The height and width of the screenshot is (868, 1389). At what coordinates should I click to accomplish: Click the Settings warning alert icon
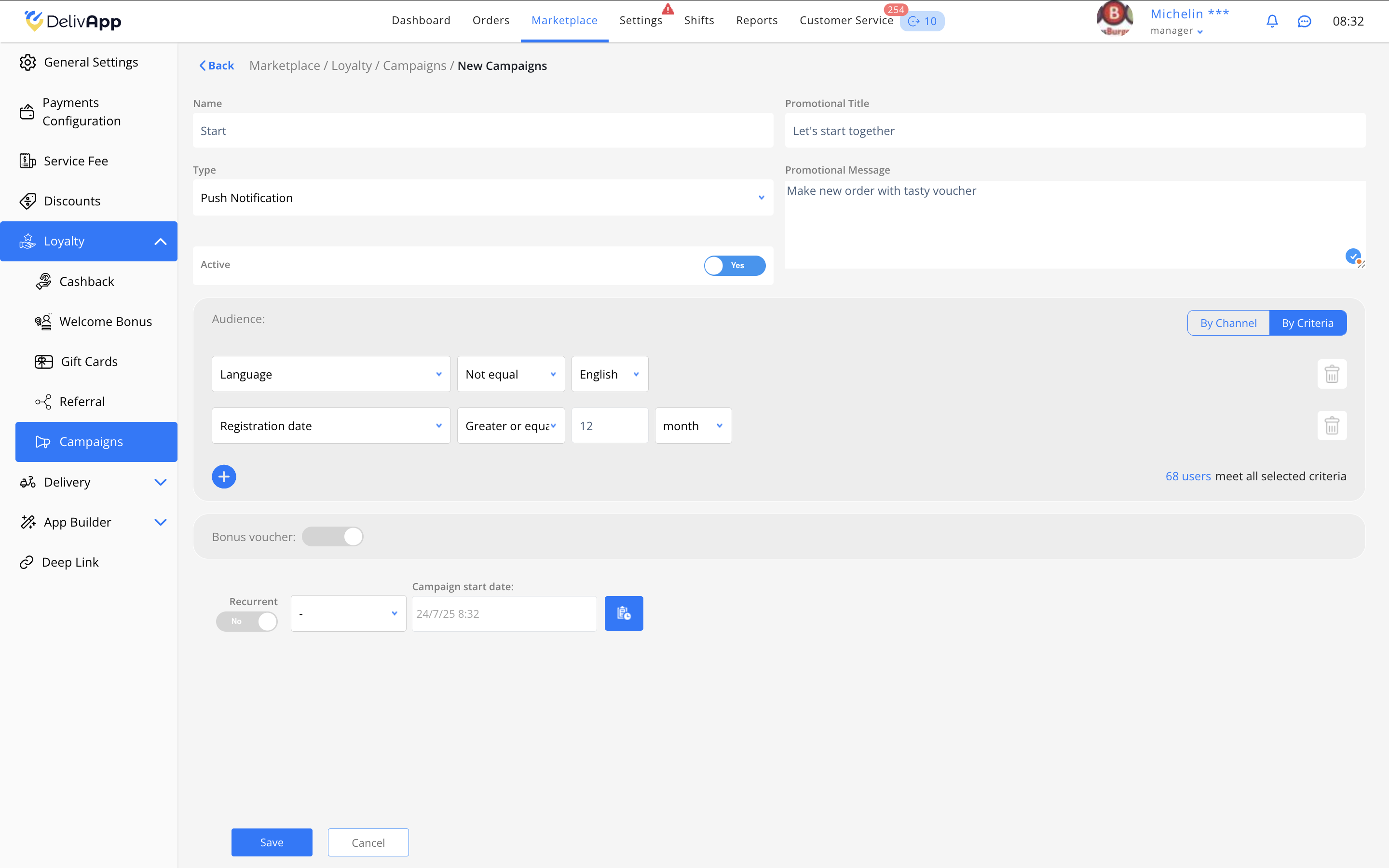click(x=667, y=9)
